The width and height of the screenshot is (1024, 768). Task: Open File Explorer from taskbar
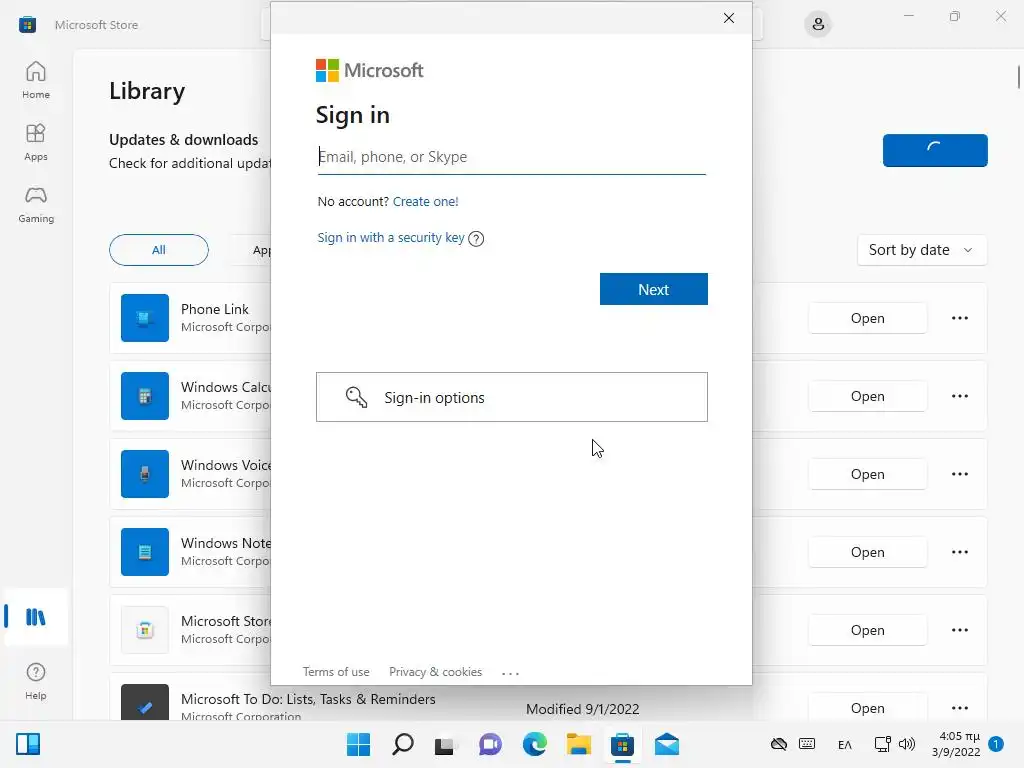click(579, 744)
